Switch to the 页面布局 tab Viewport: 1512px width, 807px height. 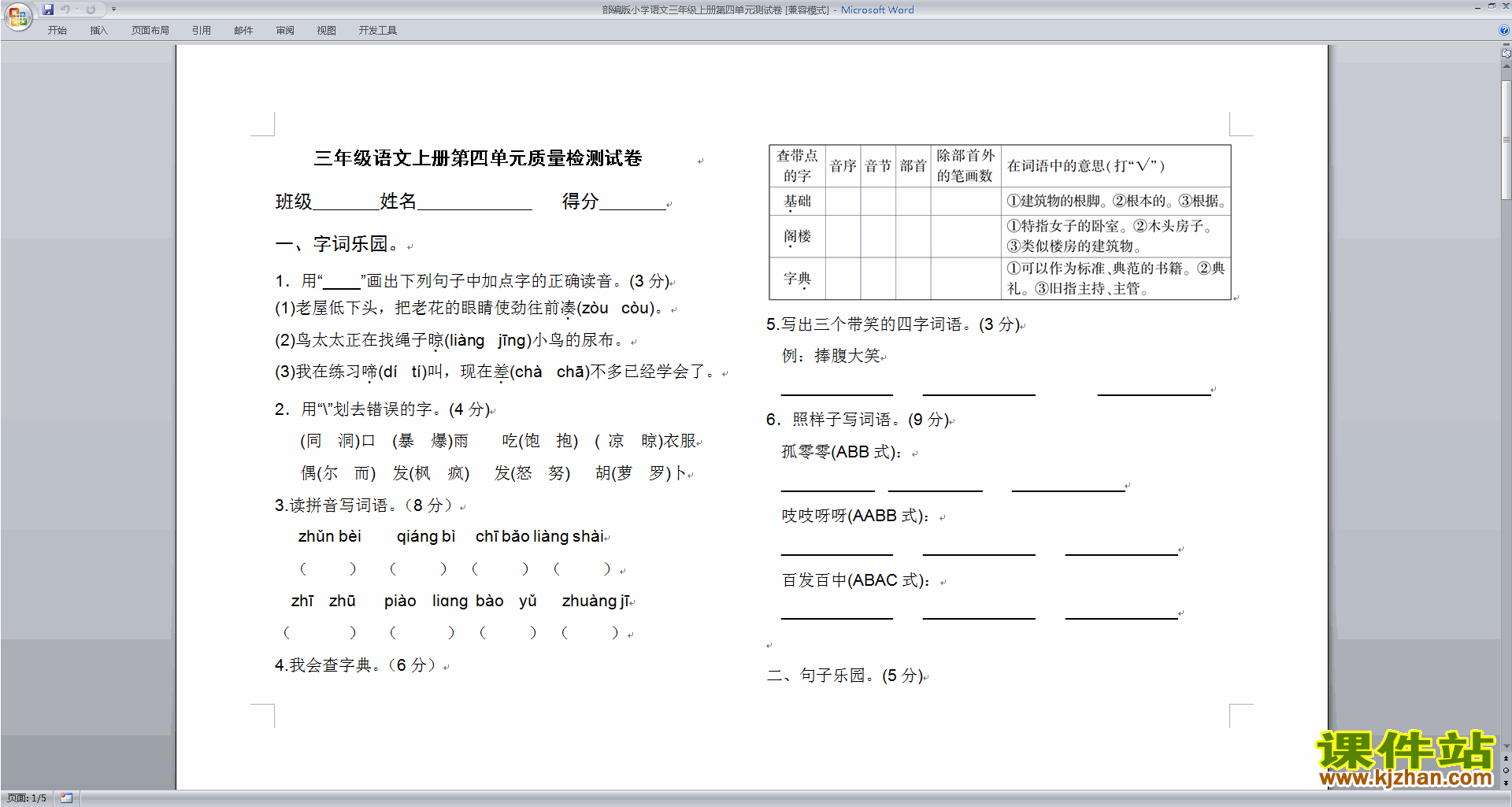point(150,31)
